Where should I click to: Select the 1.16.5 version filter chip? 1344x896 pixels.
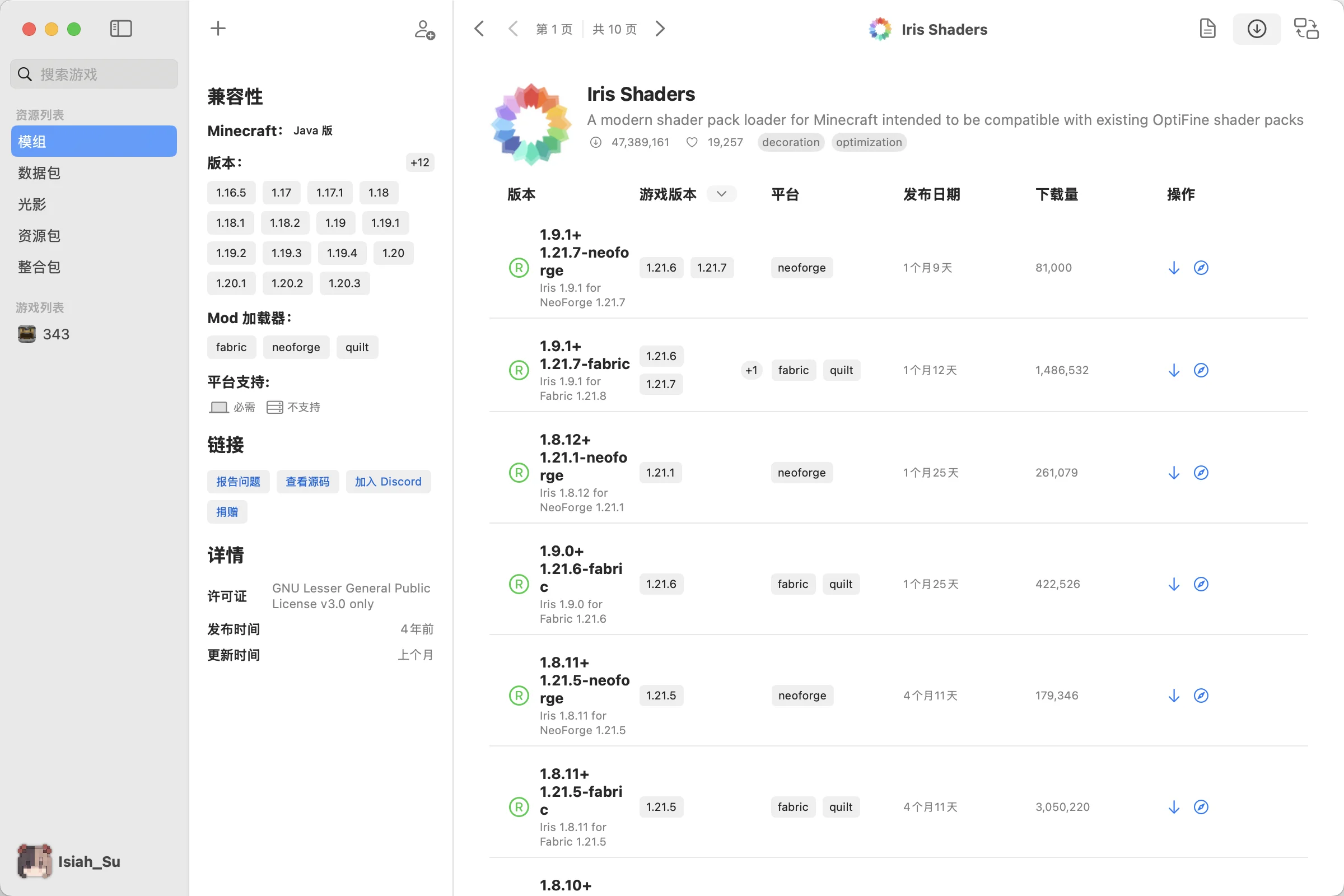tap(231, 193)
